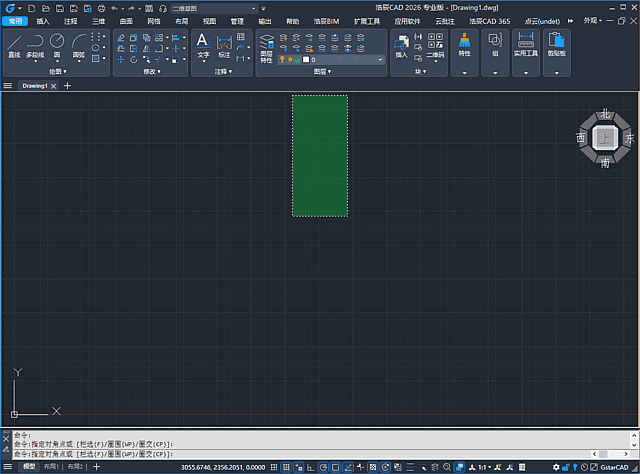640x474 pixels.
Task: Open 图层特性 layer properties
Action: pos(266,46)
